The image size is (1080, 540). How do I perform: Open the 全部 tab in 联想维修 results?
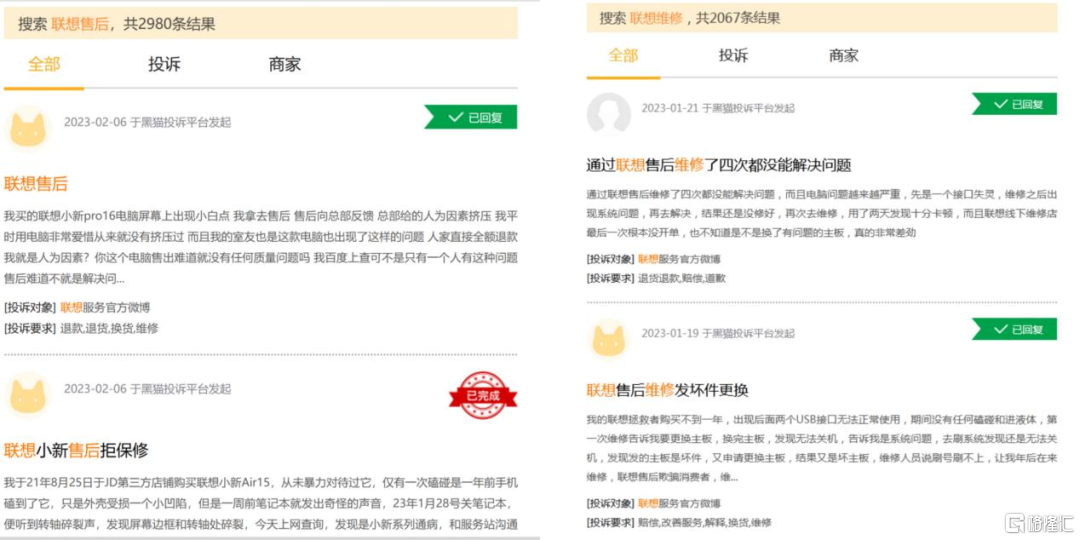pyautogui.click(x=623, y=55)
